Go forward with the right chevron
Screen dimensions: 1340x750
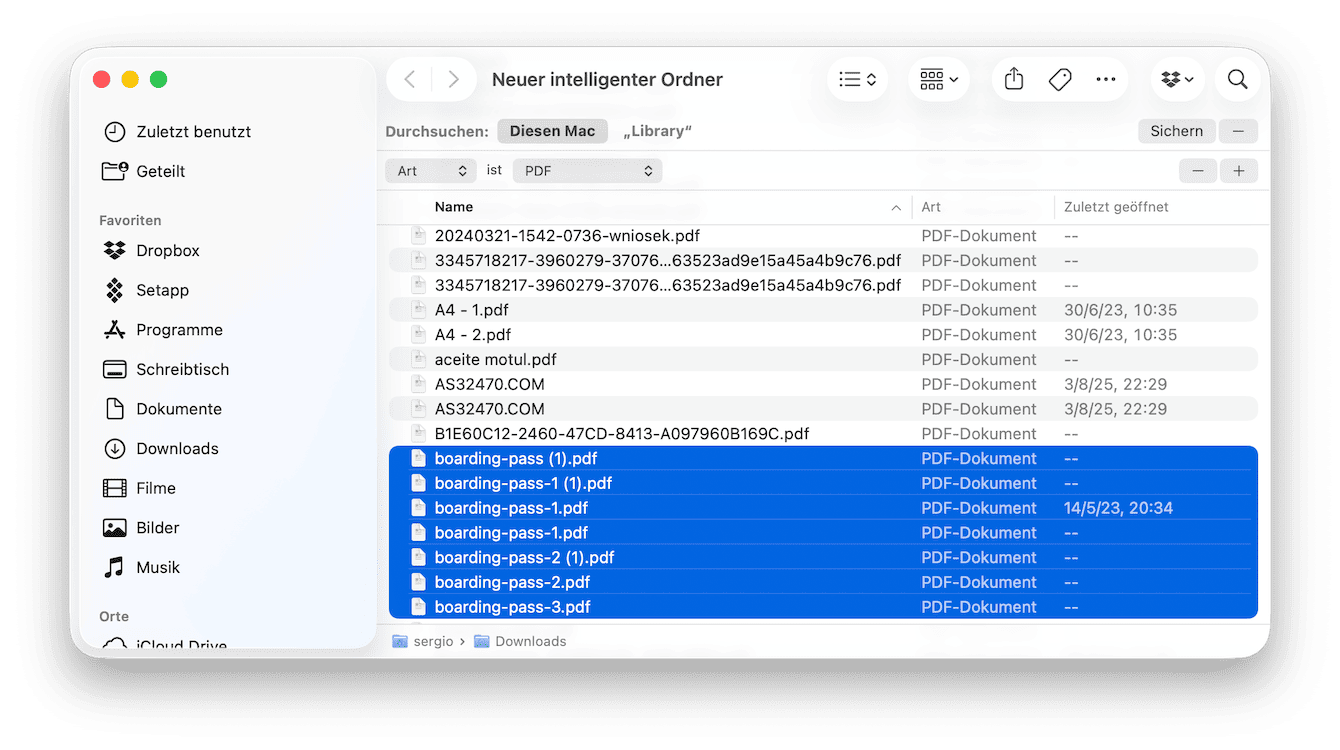453,80
